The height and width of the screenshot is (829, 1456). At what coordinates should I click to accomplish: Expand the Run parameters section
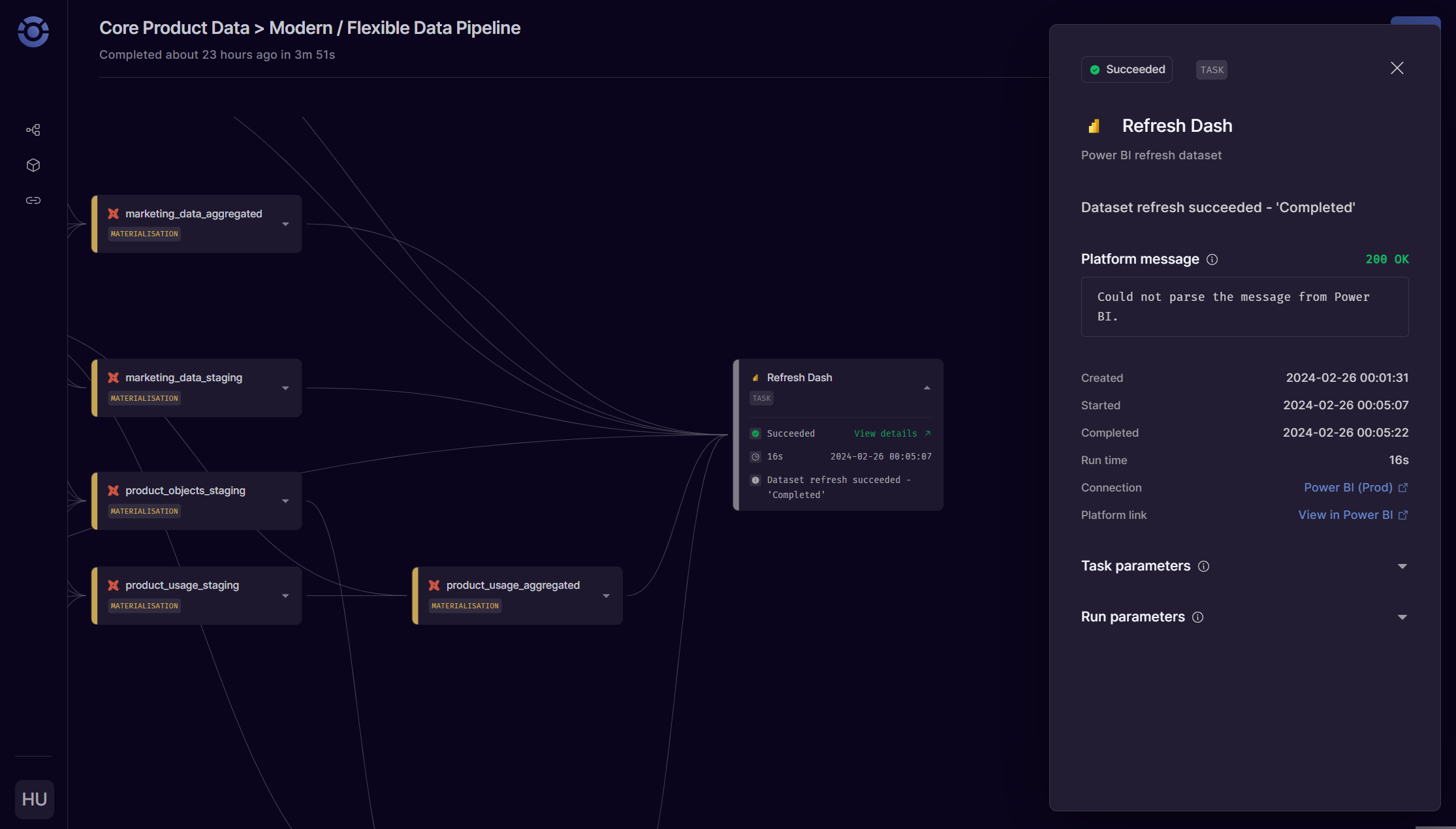(1402, 617)
